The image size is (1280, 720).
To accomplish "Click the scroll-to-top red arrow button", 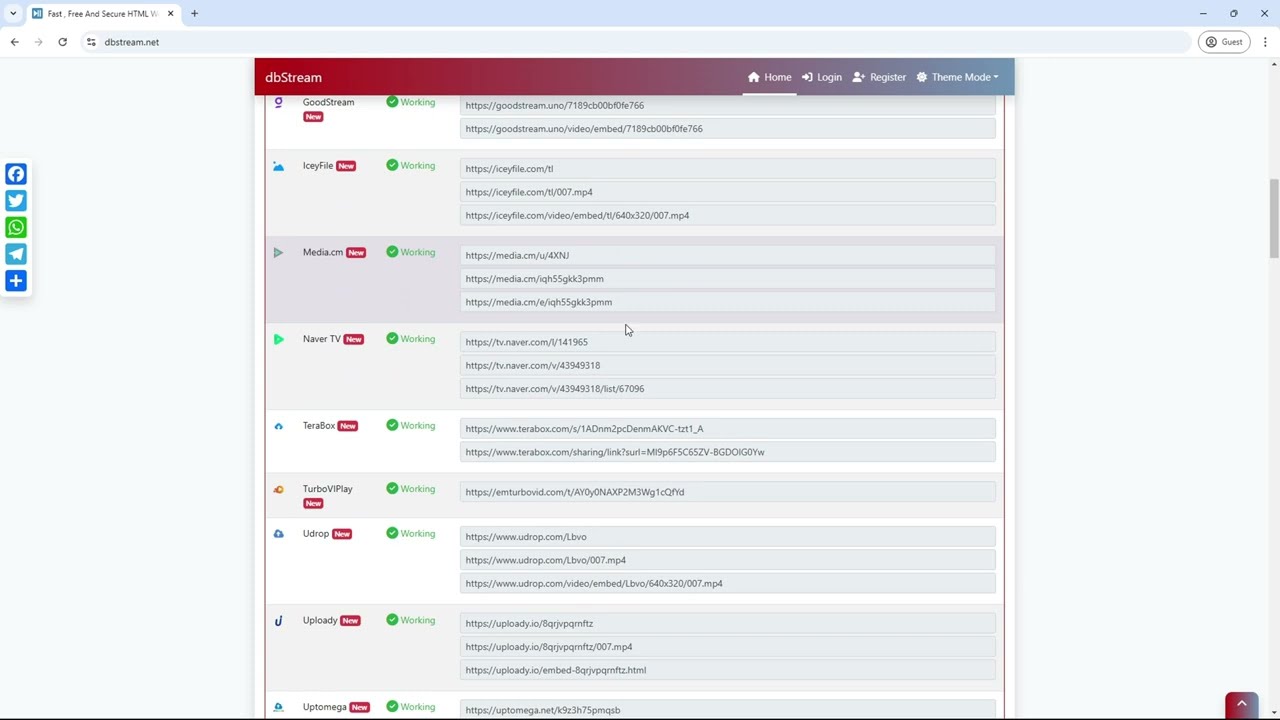I will coord(1241,704).
